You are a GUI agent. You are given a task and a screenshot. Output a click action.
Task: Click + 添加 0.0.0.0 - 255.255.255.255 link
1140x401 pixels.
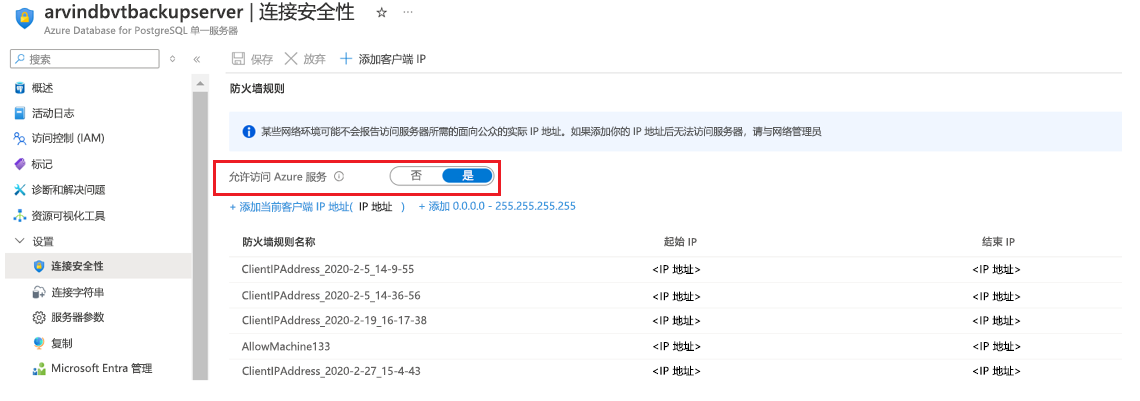click(x=497, y=206)
